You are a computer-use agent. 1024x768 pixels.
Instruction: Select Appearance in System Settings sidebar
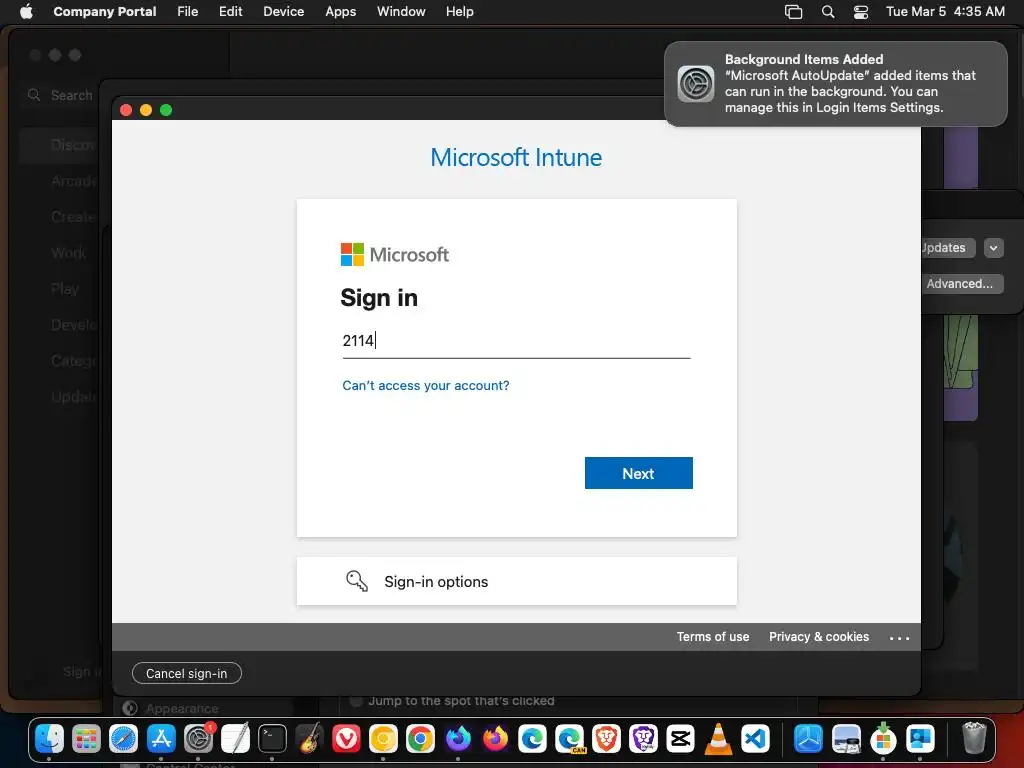pyautogui.click(x=182, y=709)
